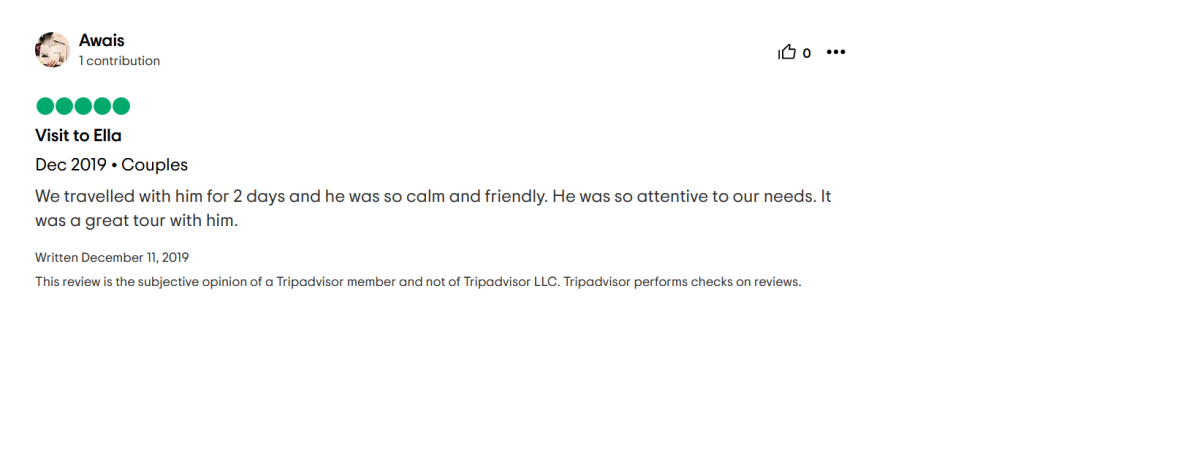Click the "Written December 11, 2019" date

pyautogui.click(x=112, y=258)
